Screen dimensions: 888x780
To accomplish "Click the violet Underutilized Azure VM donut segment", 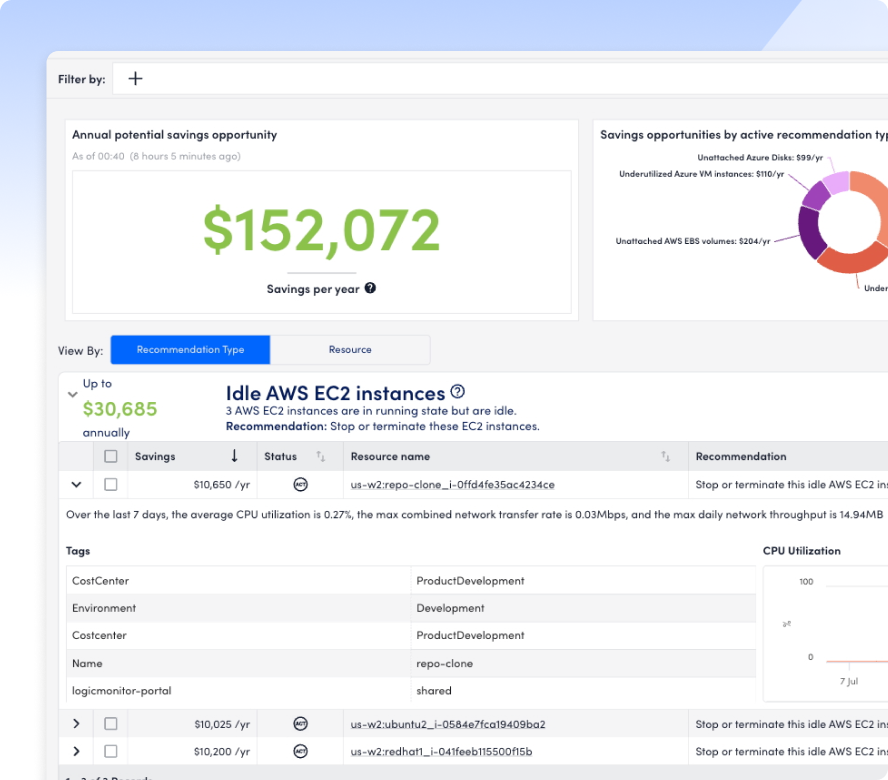I will (816, 196).
